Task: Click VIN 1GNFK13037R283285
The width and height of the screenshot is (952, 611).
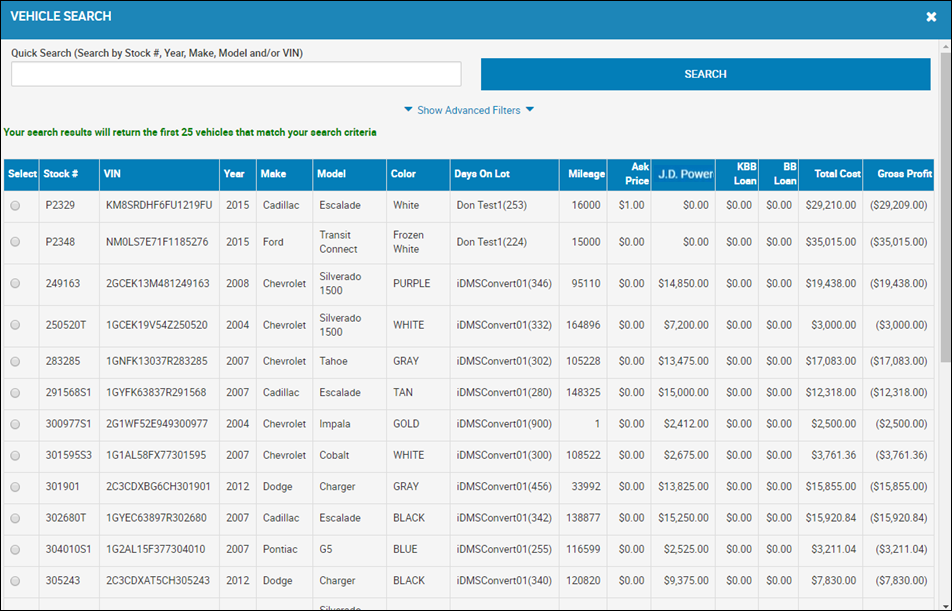Action: click(x=157, y=361)
